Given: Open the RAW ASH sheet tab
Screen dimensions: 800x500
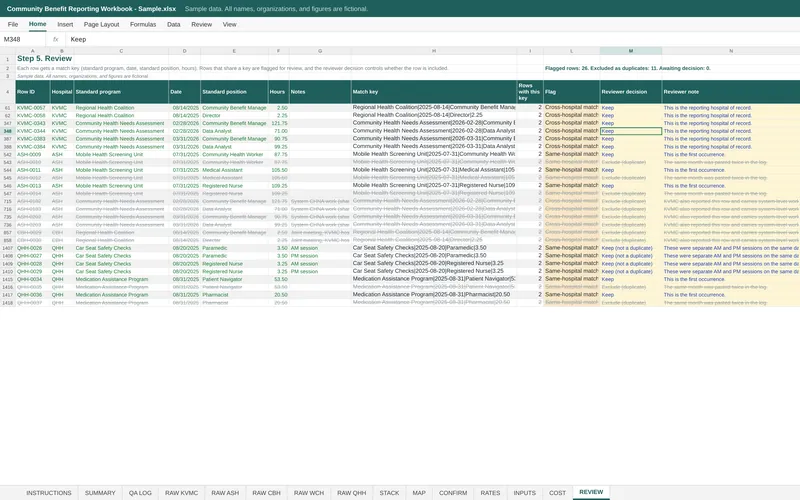Looking at the screenshot, I should pos(225,493).
